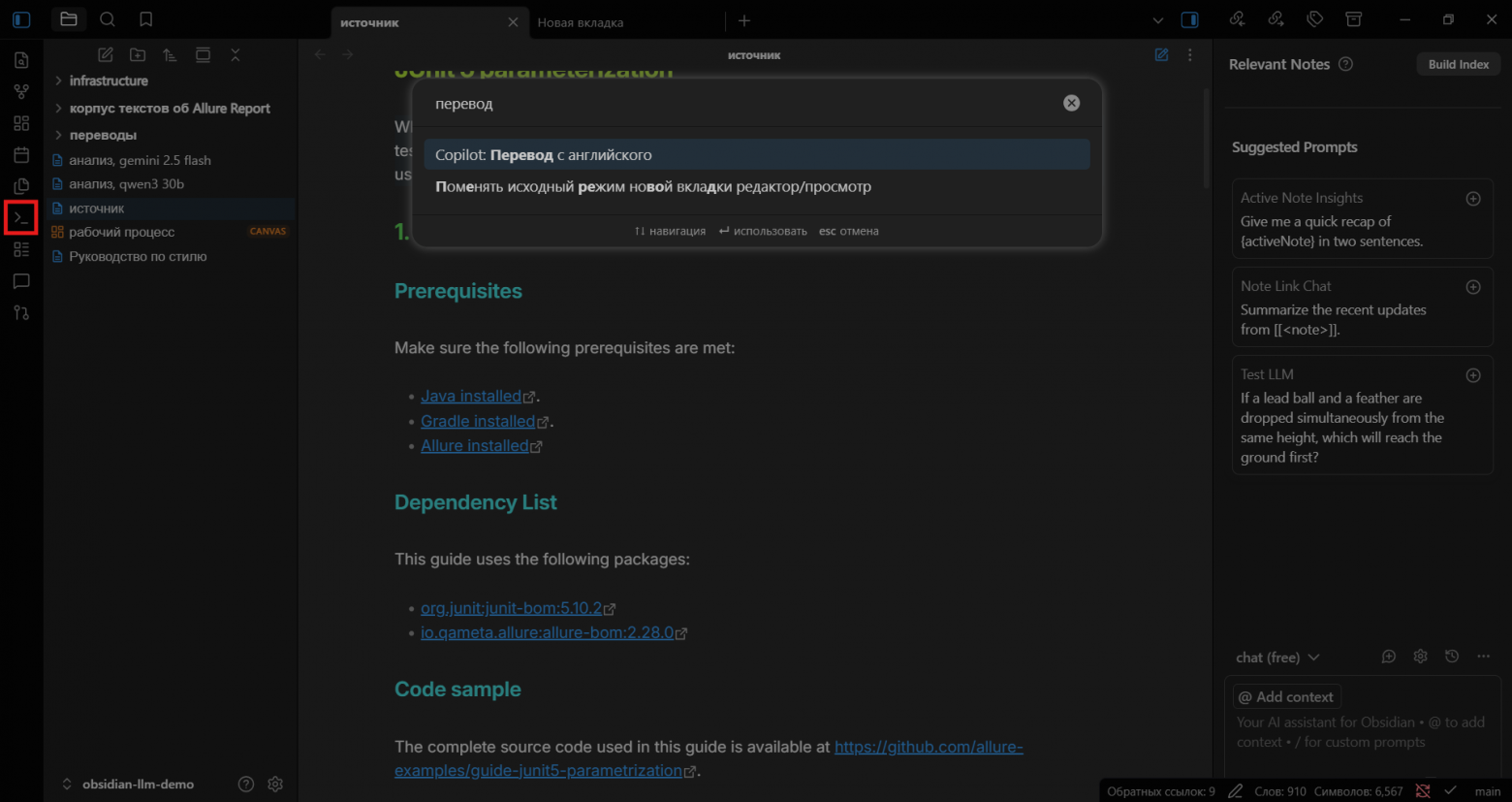Create a new note with the pencil icon
Image resolution: width=1512 pixels, height=802 pixels.
coord(106,55)
